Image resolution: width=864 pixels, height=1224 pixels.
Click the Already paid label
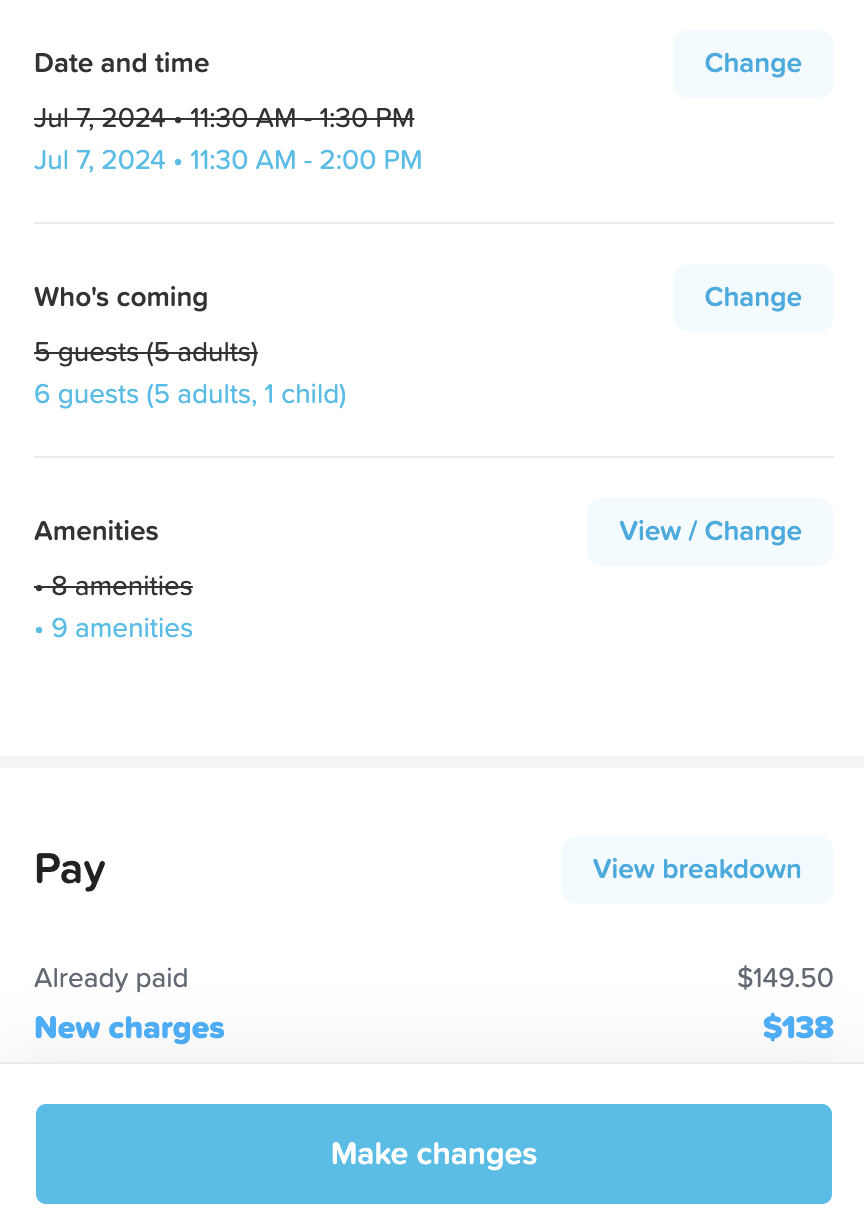[111, 978]
